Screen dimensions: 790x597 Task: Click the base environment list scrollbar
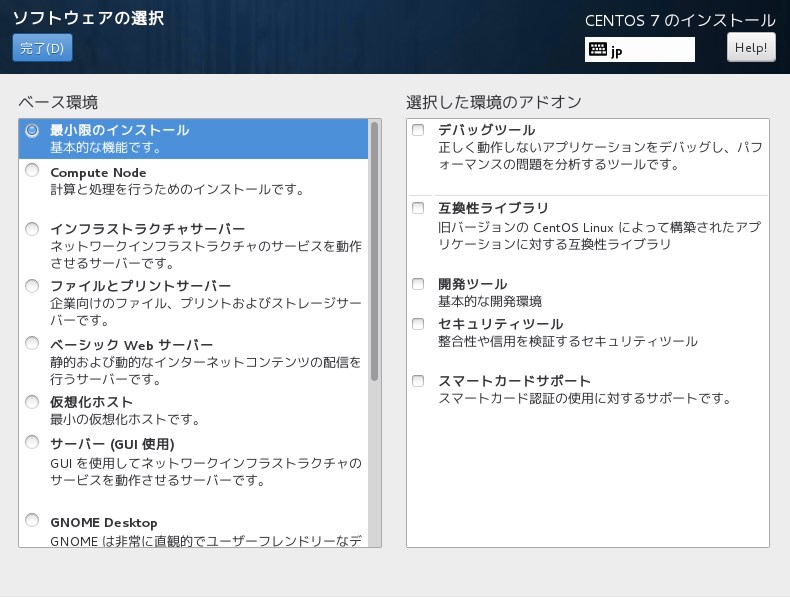click(374, 251)
